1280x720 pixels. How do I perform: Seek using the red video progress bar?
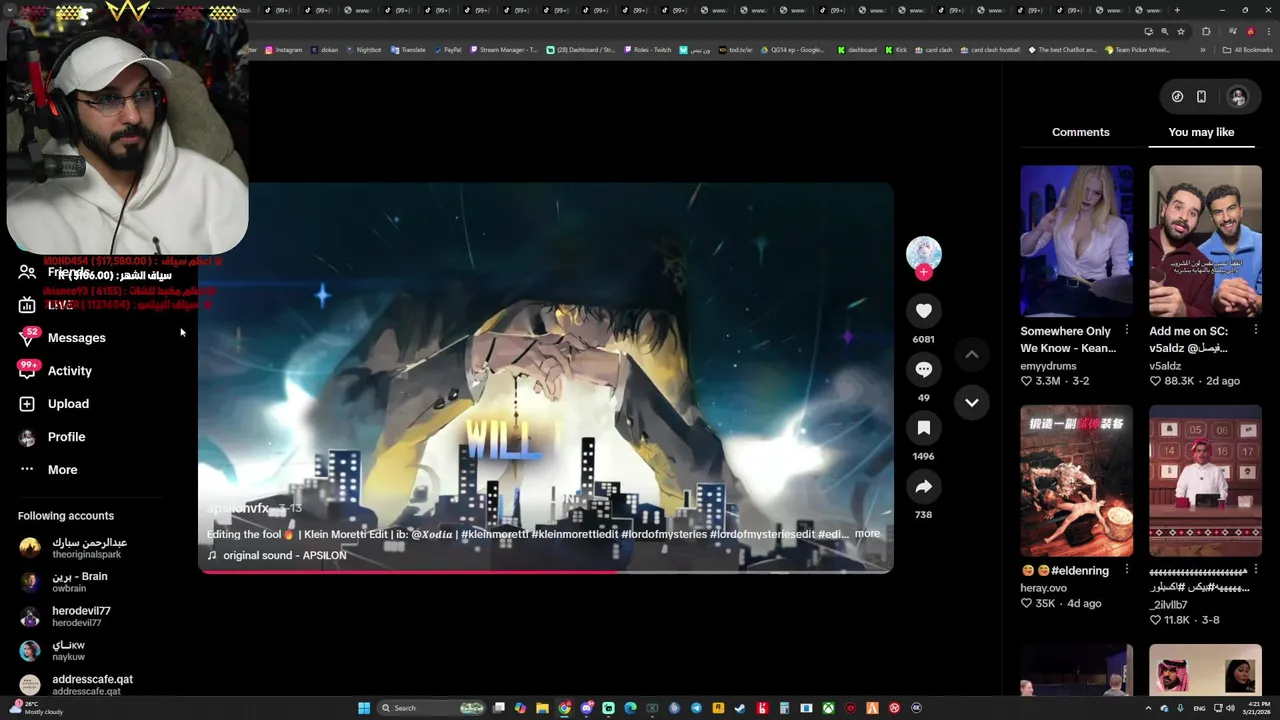(x=545, y=572)
